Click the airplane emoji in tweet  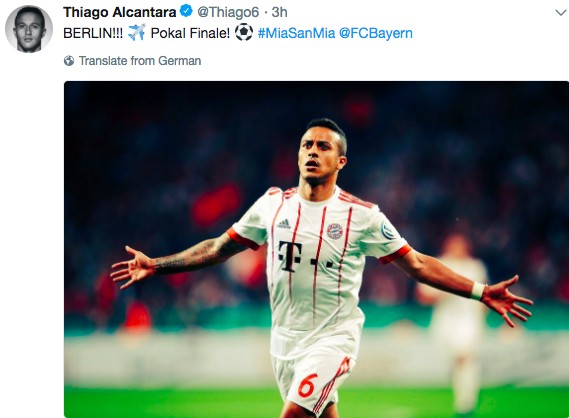[x=137, y=32]
